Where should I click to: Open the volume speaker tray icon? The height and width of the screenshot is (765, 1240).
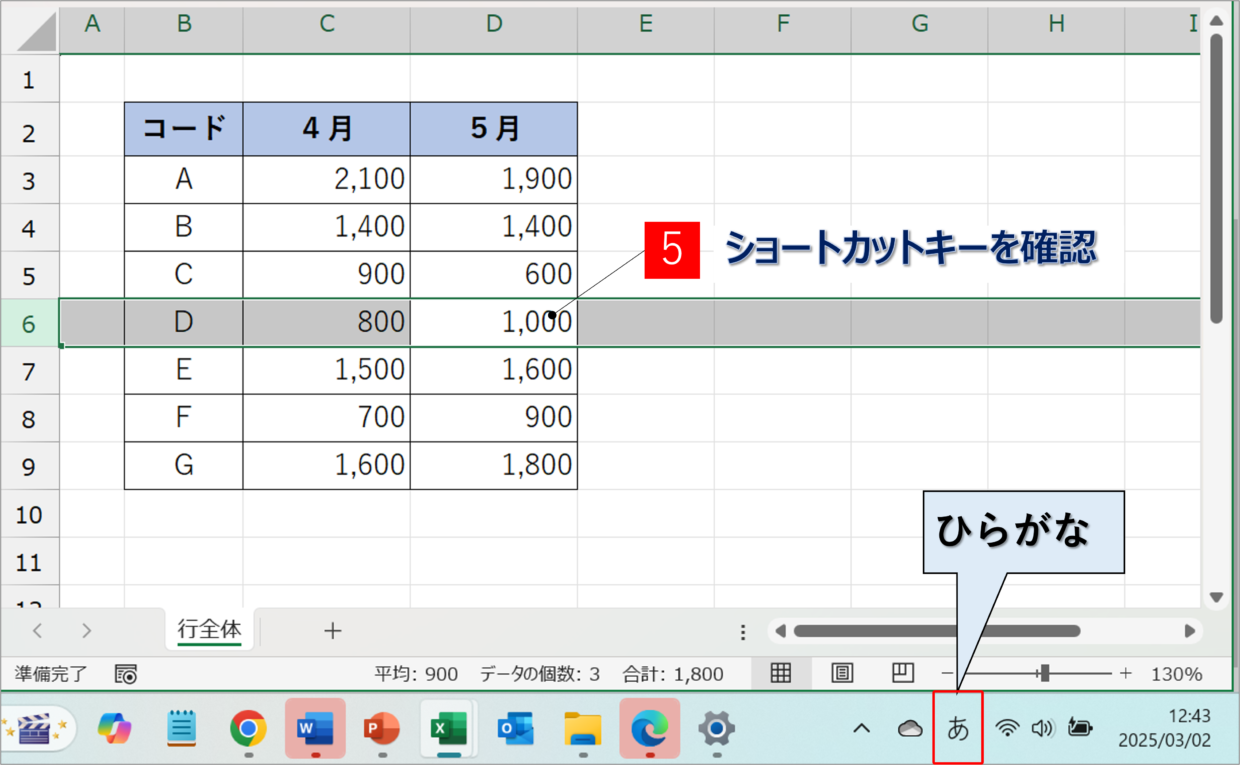tap(1043, 728)
